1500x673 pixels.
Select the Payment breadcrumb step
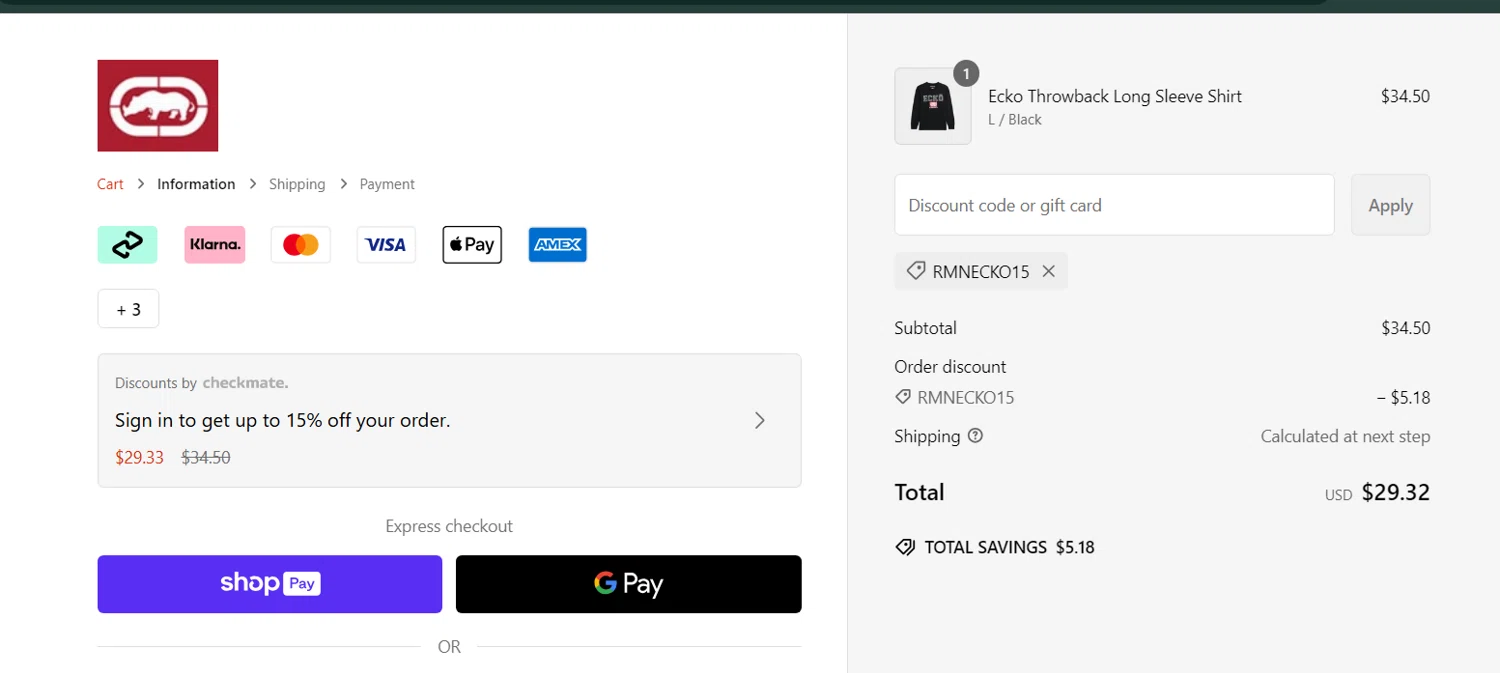tap(387, 184)
